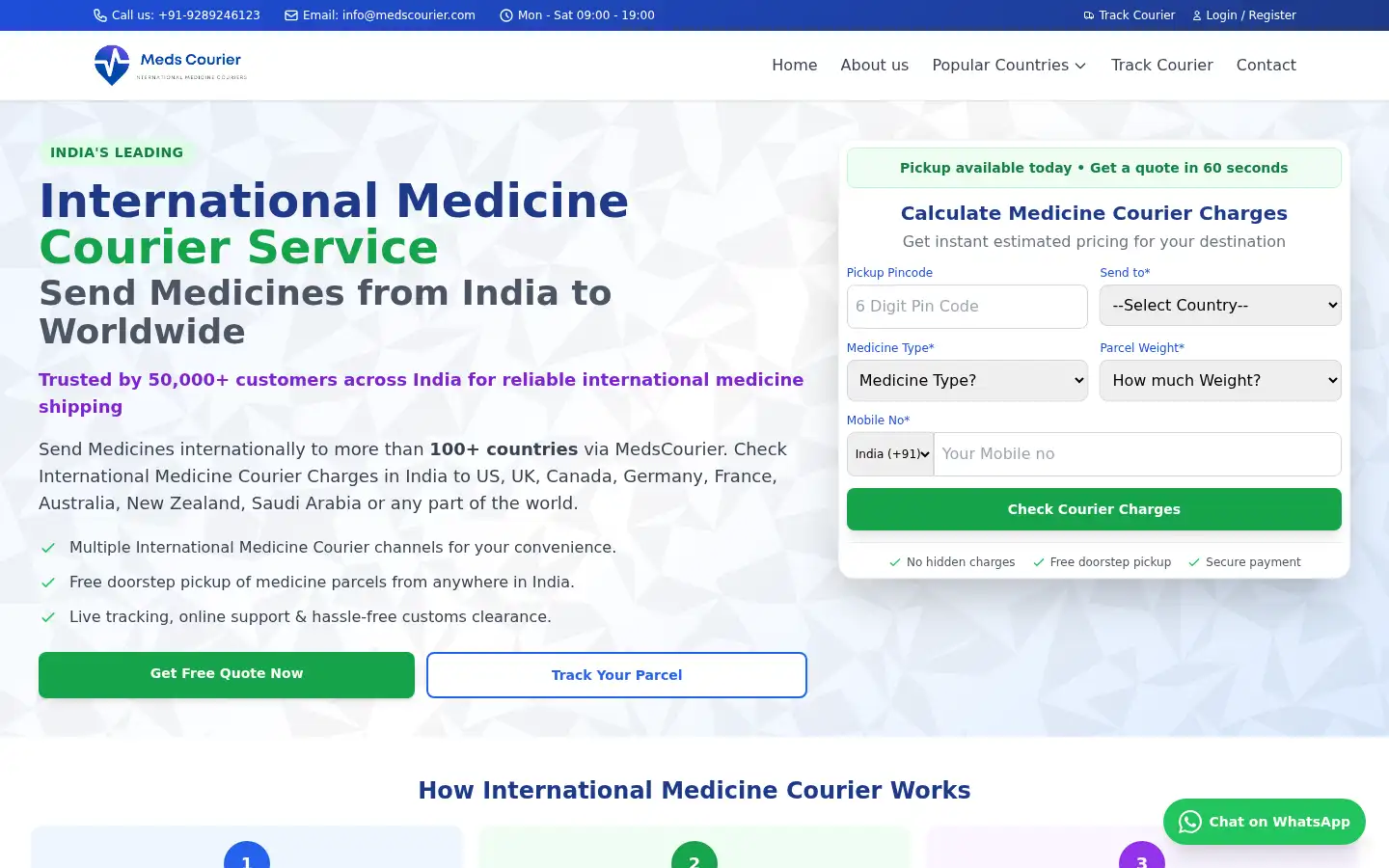The image size is (1389, 868).
Task: Click the phone icon beside Call us
Action: 99,15
